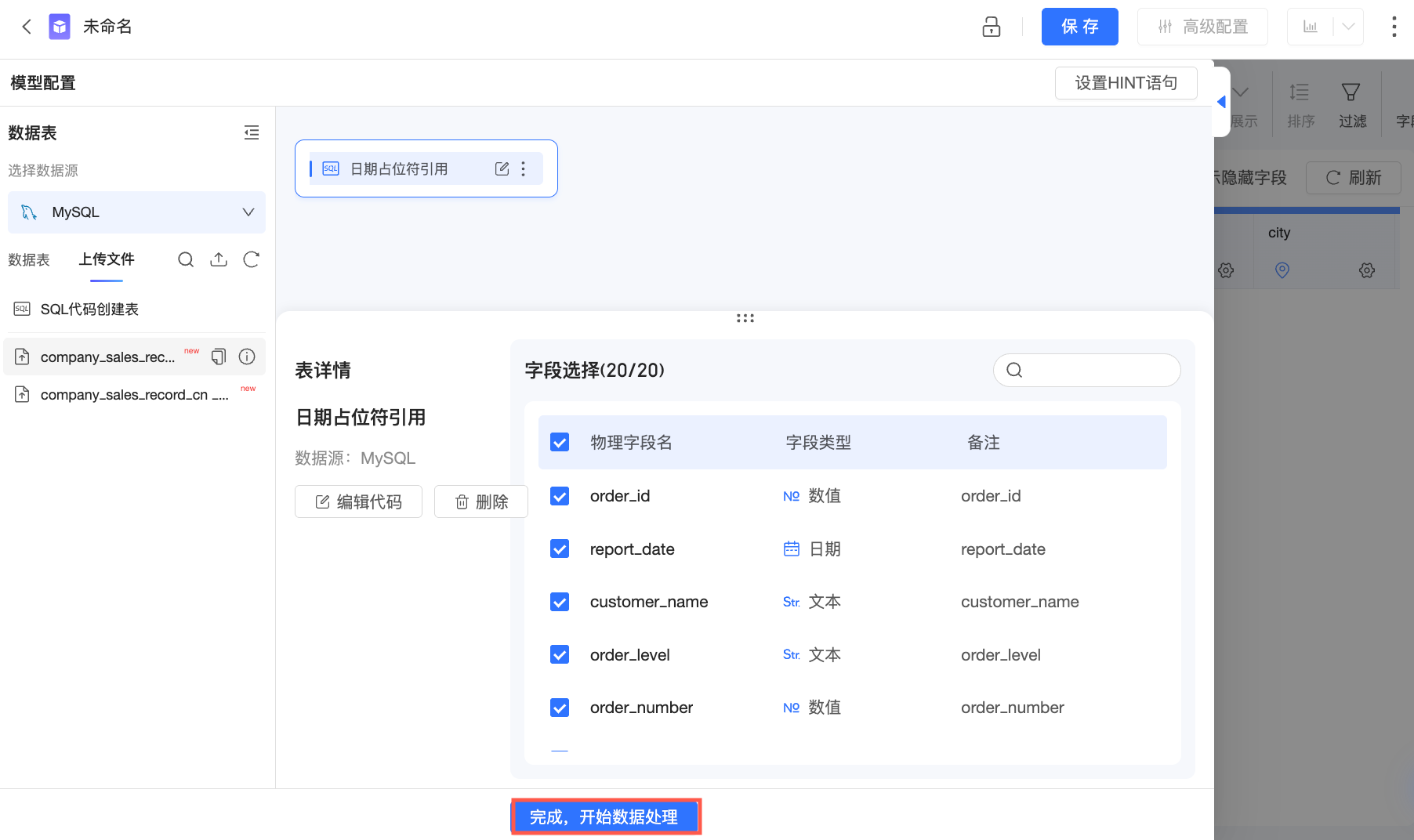Select the company_sales_record_cn file row
The image size is (1414, 840).
(x=135, y=395)
